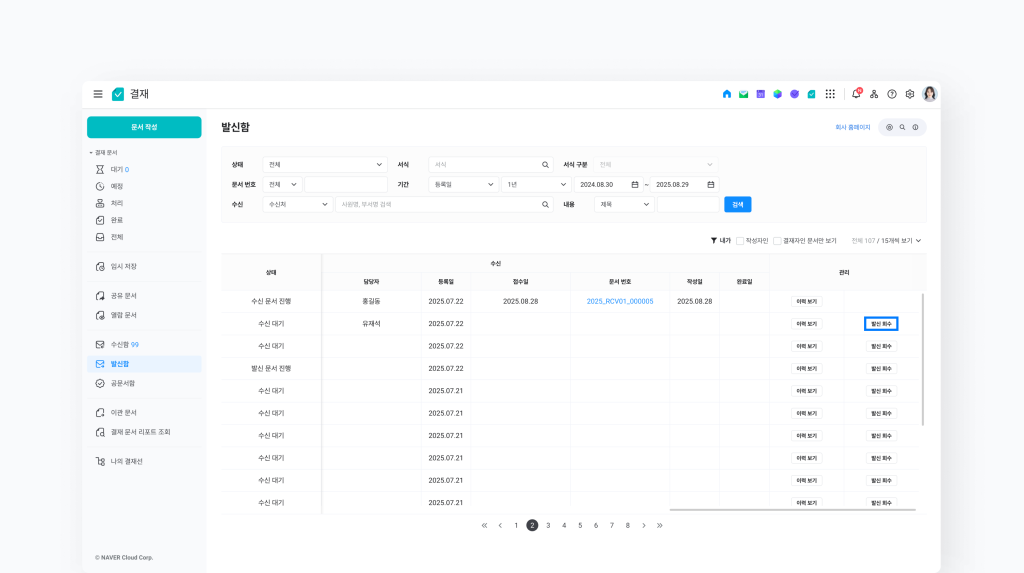Open the organization chart icon
The height and width of the screenshot is (573, 1024).
pos(874,94)
